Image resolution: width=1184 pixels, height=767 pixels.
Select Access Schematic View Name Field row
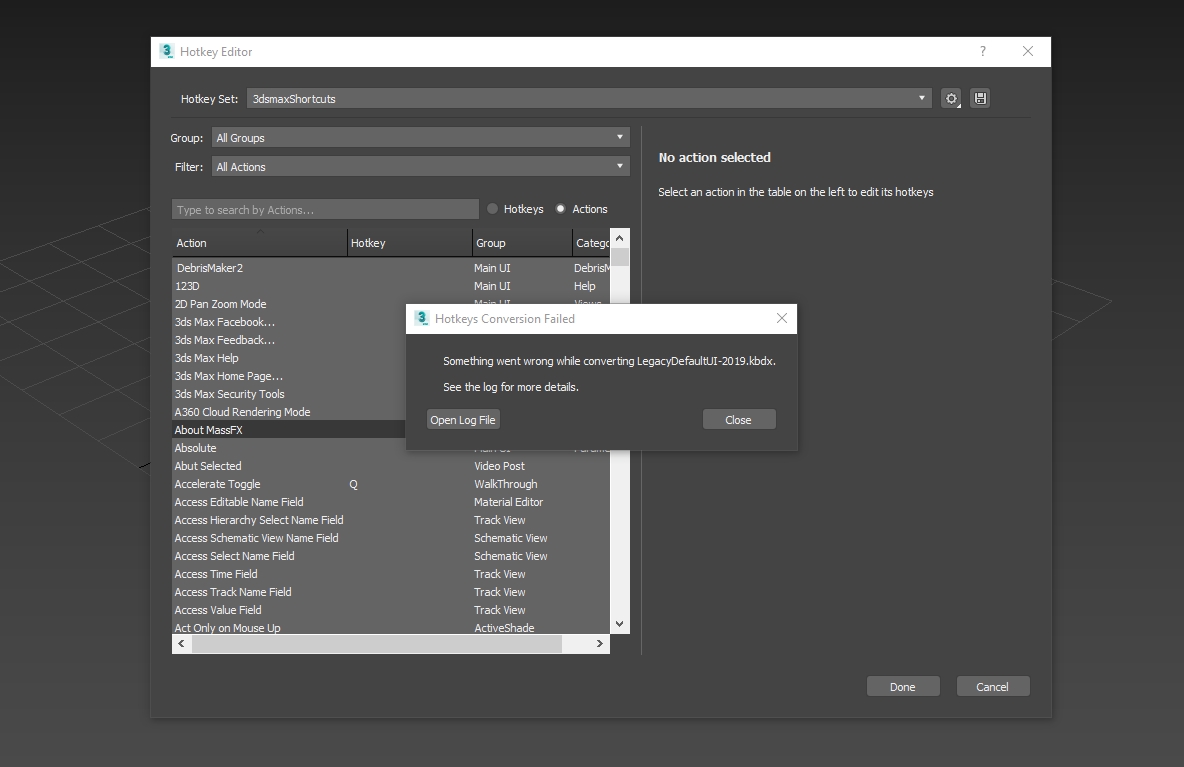390,538
